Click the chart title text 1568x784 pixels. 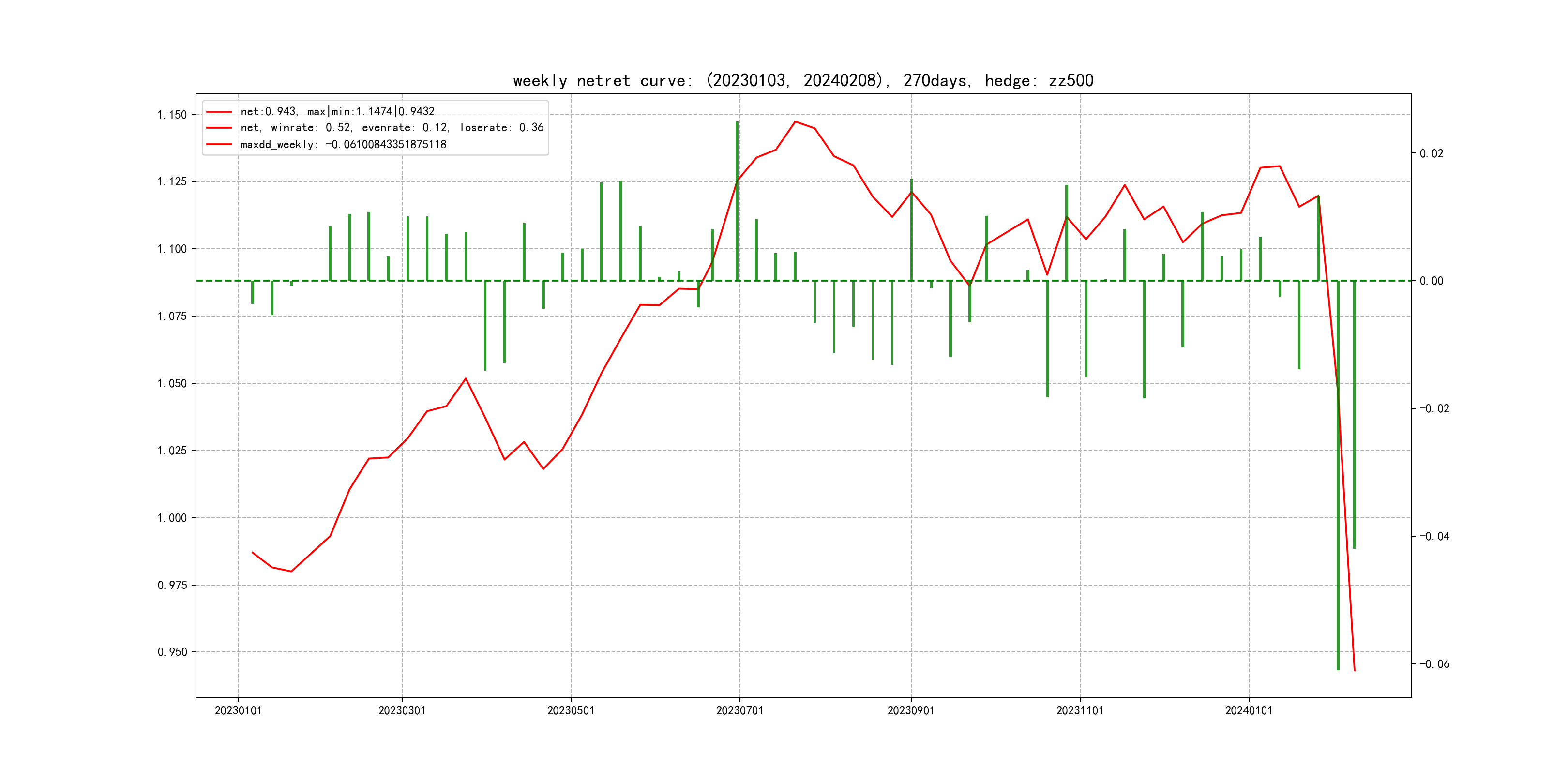[803, 80]
